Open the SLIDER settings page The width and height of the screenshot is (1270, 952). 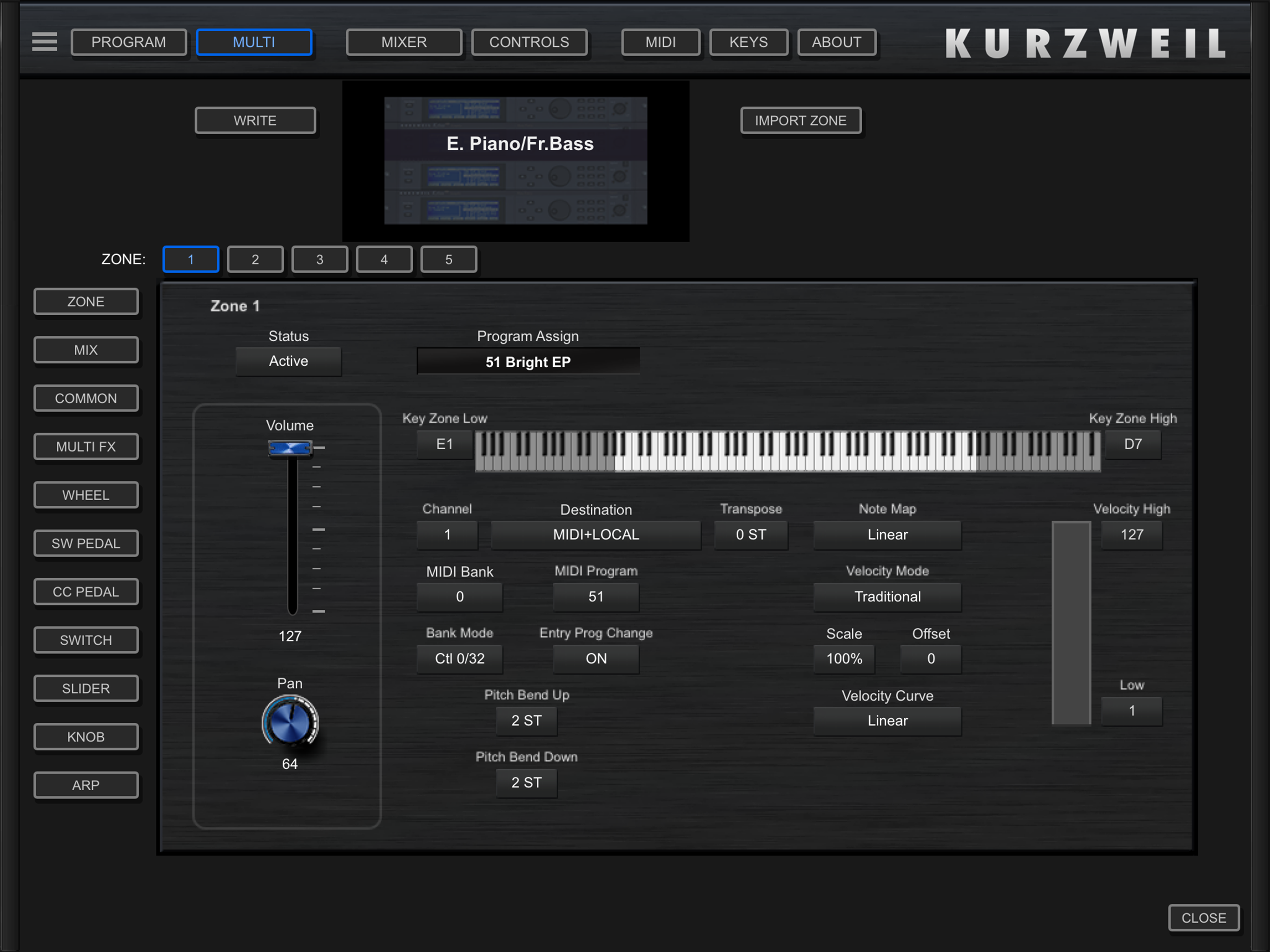tap(86, 688)
